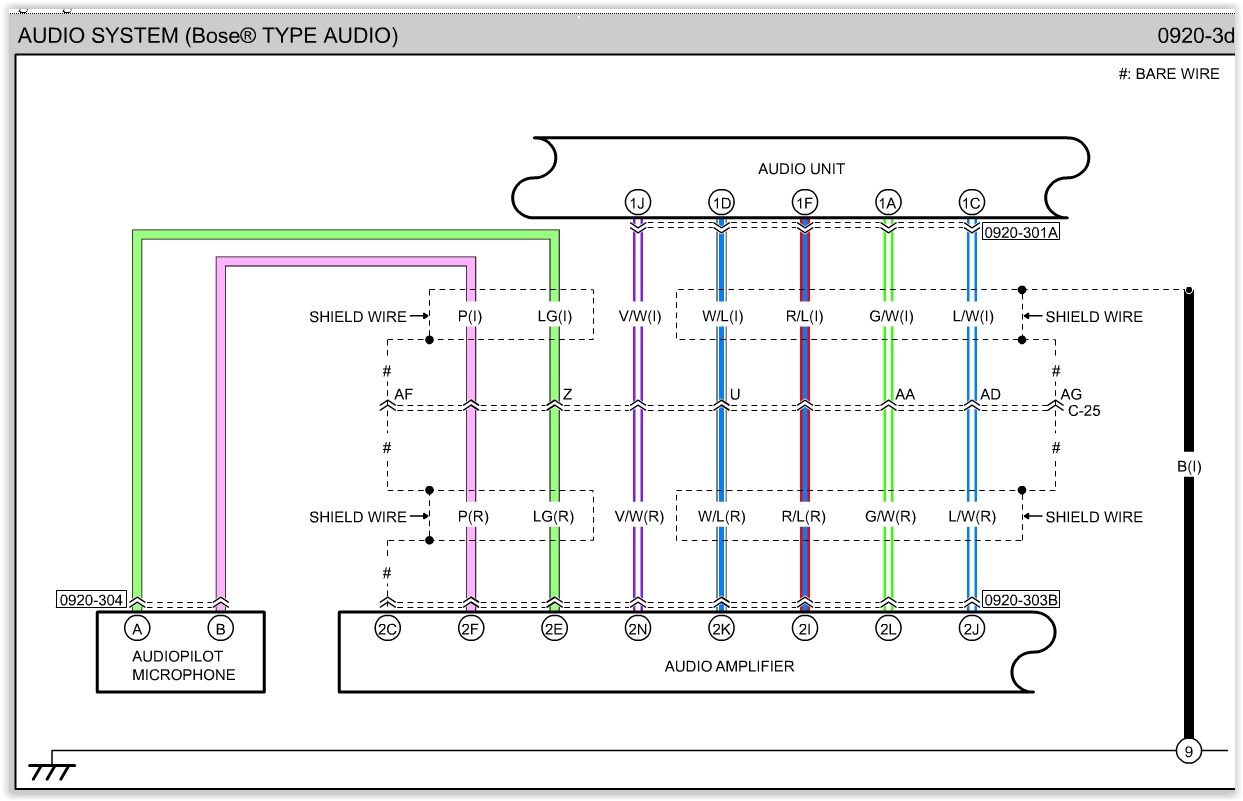This screenshot has height=801, width=1243.
Task: Select microphone terminal B
Action: [220, 629]
